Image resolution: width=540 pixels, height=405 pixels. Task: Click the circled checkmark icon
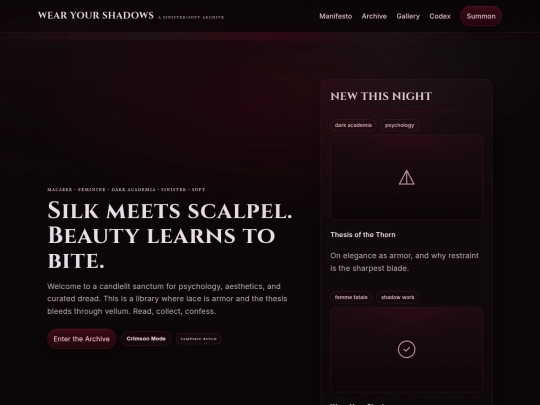pos(406,349)
